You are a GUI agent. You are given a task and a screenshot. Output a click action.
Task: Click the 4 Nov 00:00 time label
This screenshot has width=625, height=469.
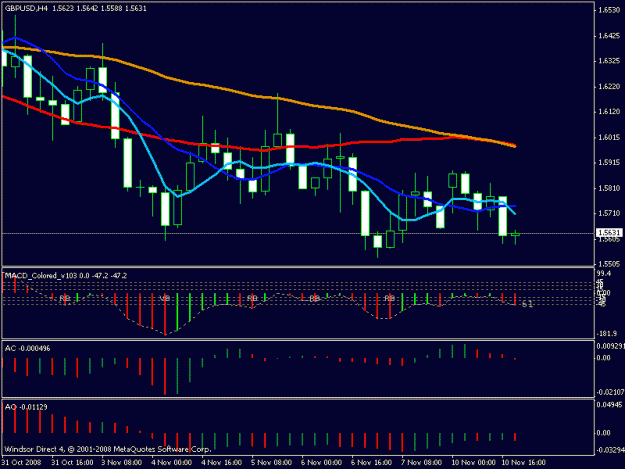click(171, 462)
